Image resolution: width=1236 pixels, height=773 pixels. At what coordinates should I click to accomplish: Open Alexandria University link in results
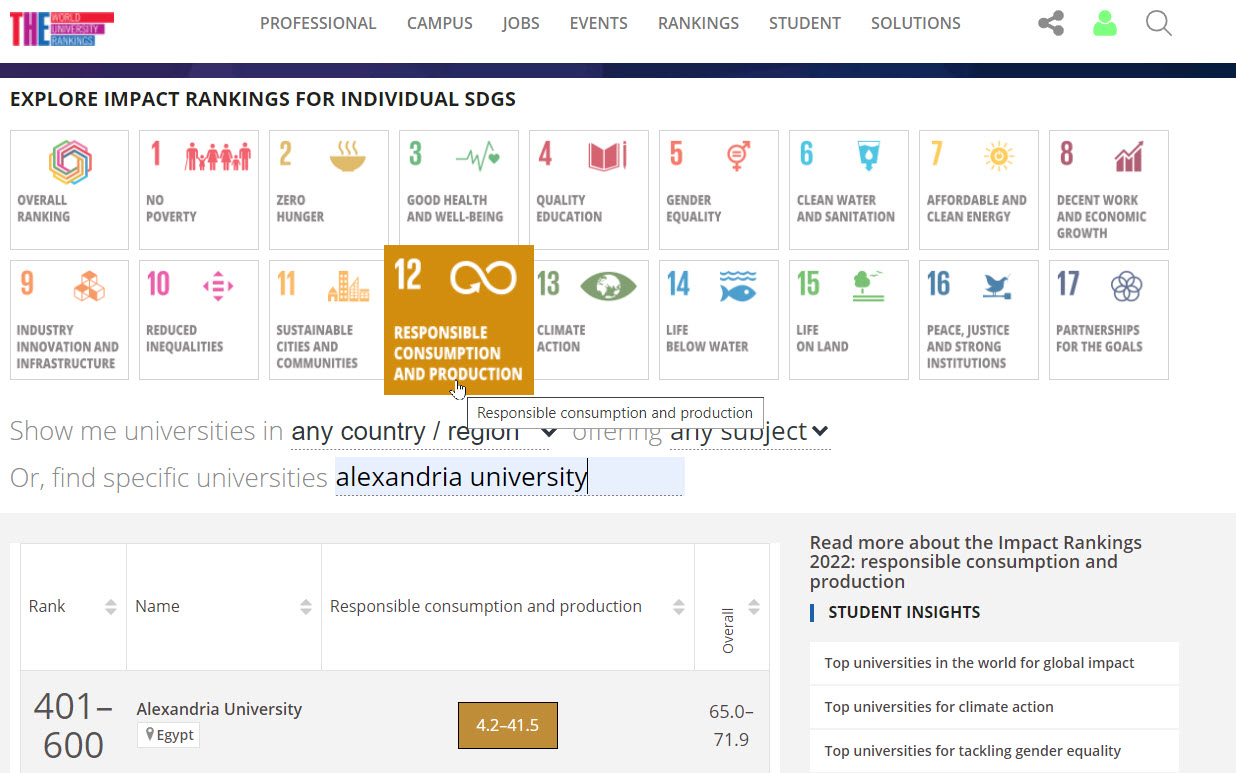[219, 709]
